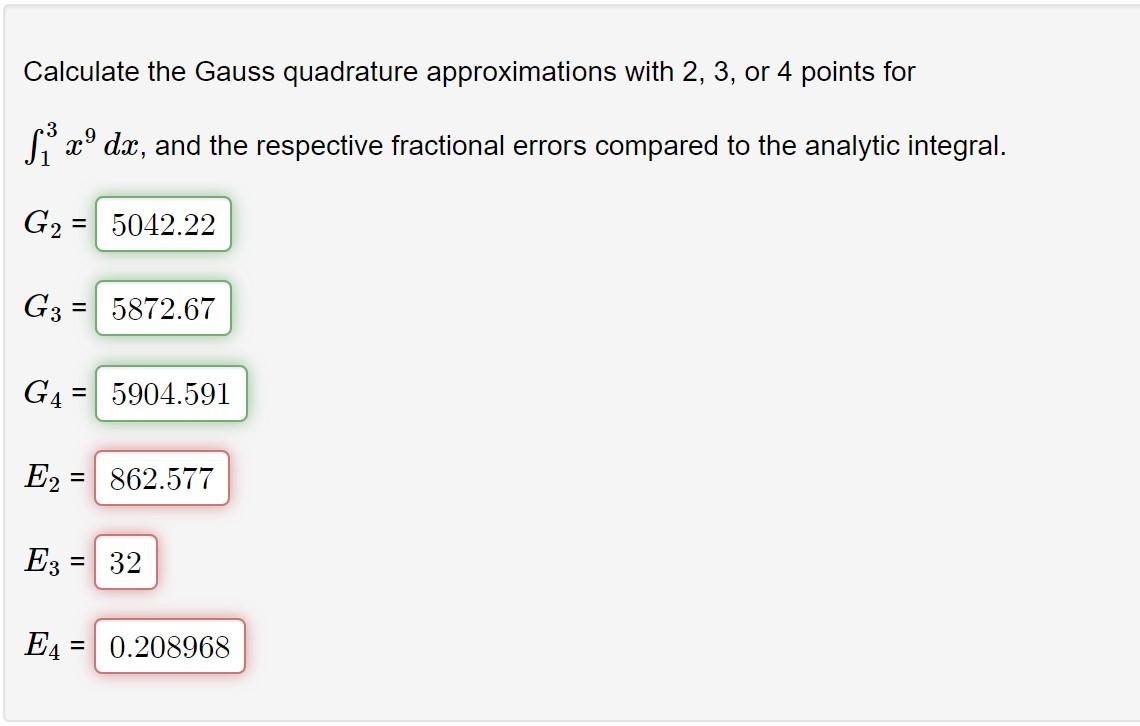The height and width of the screenshot is (726, 1140).
Task: Select the G3 input showing 5872.67
Action: (x=163, y=308)
